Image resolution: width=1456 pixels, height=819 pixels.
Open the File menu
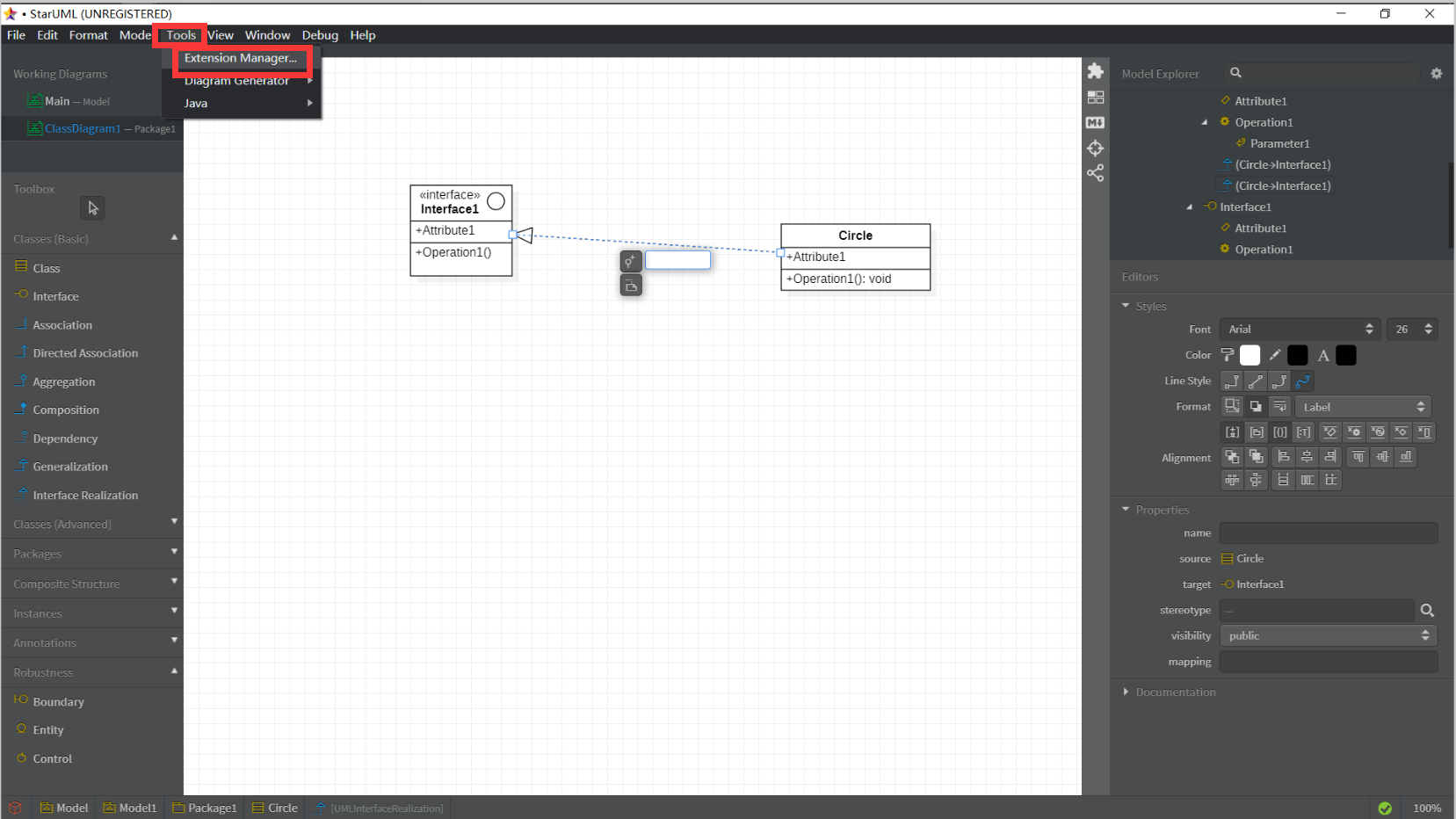point(16,35)
